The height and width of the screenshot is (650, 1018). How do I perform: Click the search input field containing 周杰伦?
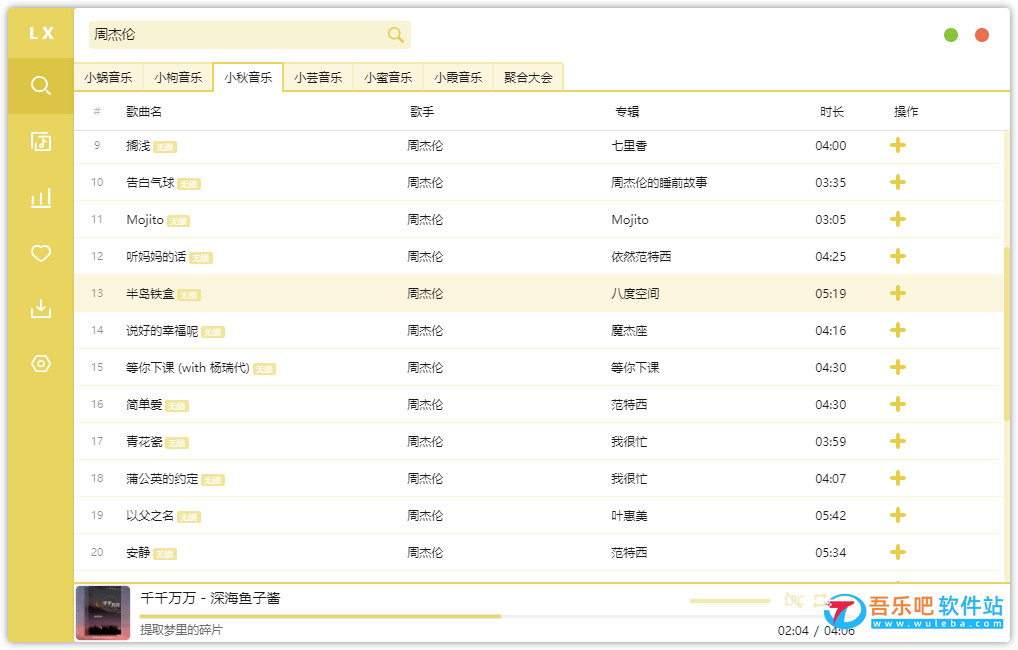point(235,35)
